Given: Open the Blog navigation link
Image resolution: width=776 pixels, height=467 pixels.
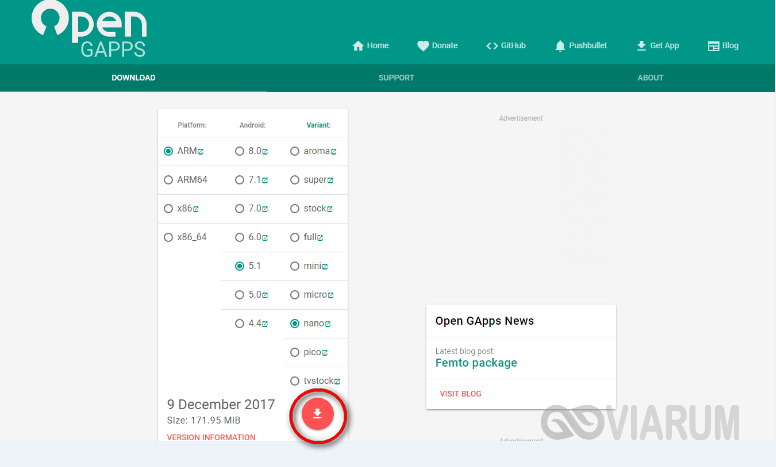Looking at the screenshot, I should (x=723, y=46).
